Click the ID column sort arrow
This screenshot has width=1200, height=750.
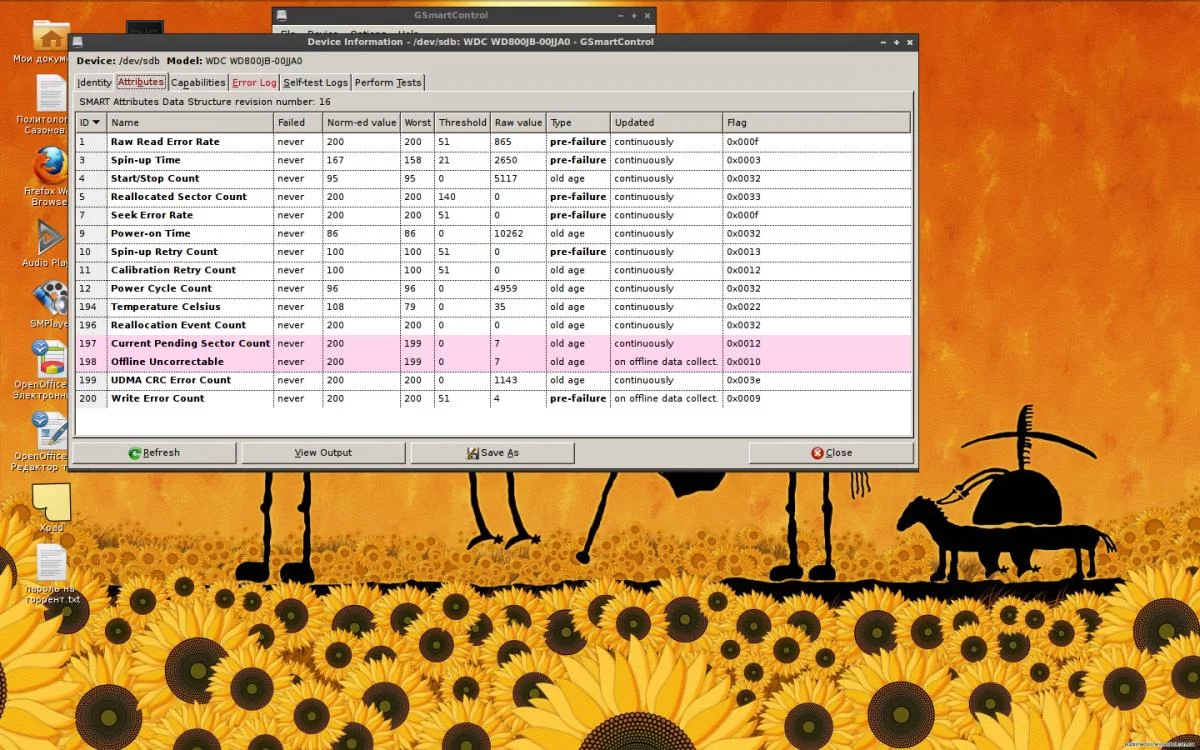tap(96, 122)
